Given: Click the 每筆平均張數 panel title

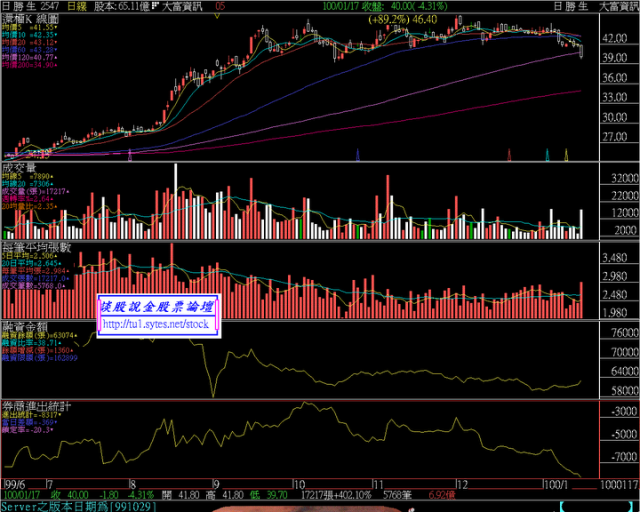Looking at the screenshot, I should (36, 247).
